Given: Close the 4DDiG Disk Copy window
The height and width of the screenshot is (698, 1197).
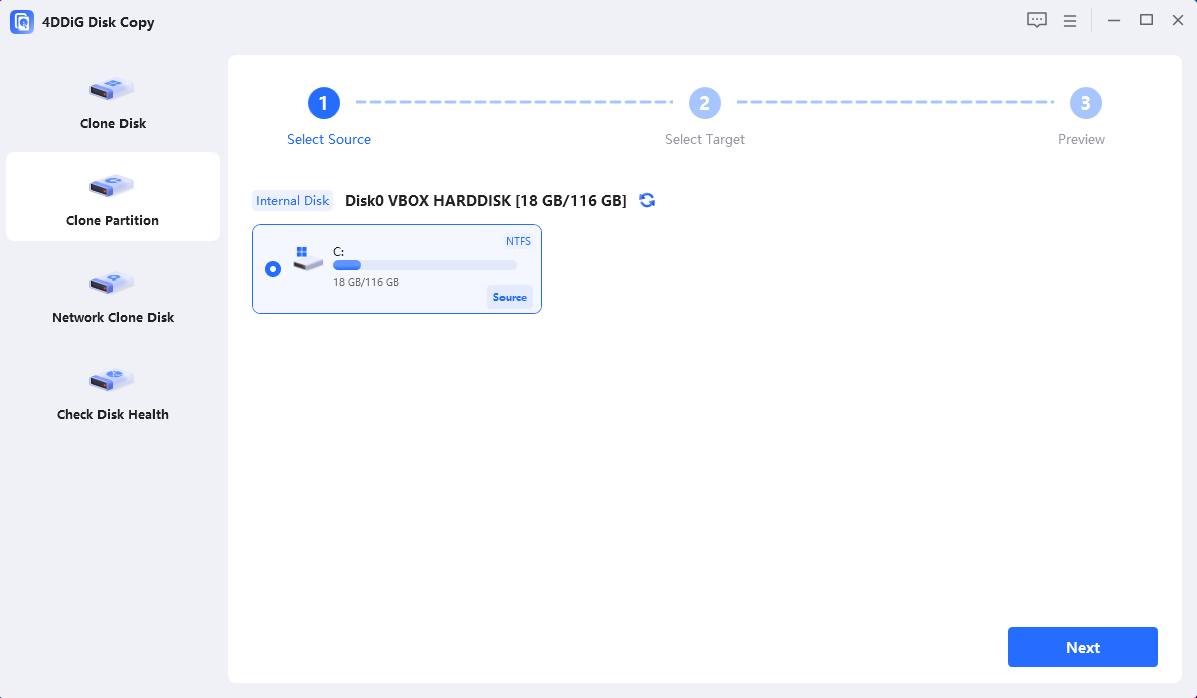Looking at the screenshot, I should (1178, 21).
